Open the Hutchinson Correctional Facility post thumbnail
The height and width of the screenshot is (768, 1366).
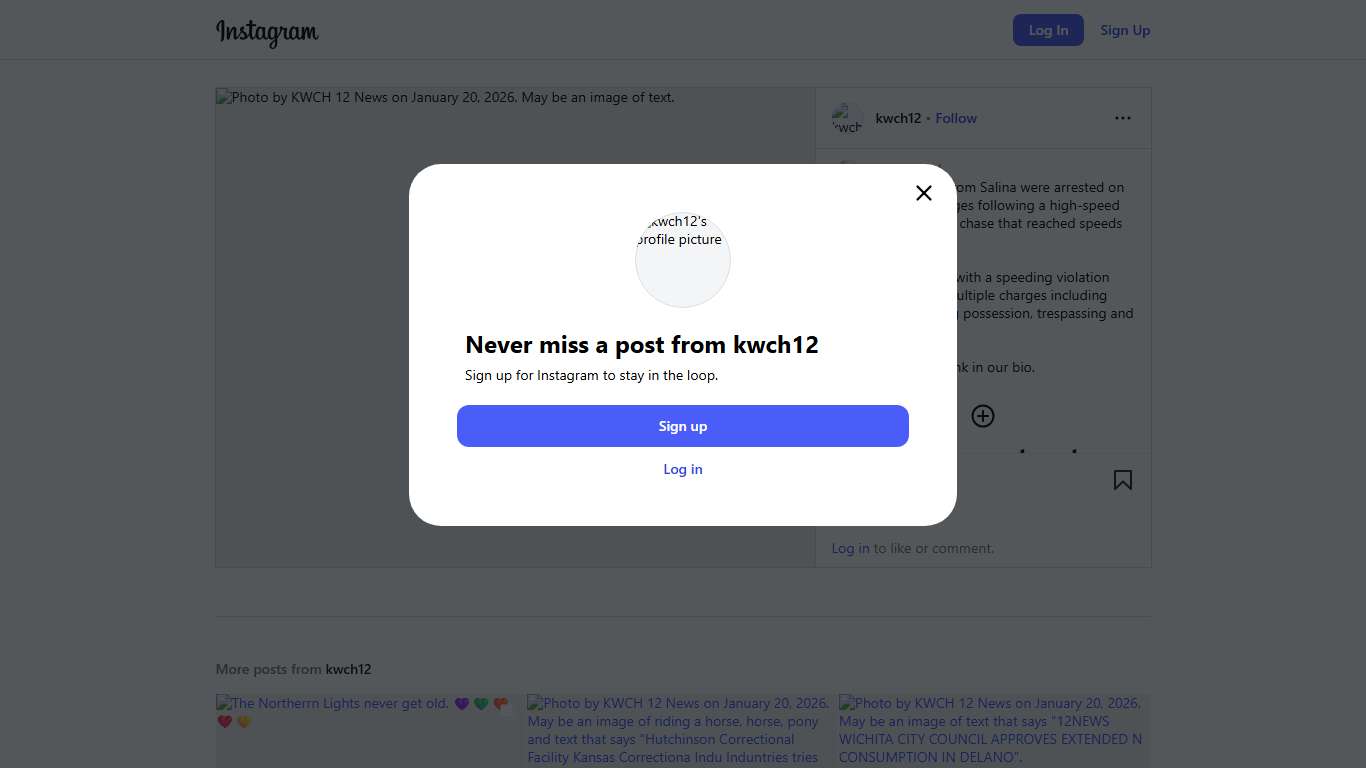(x=678, y=730)
